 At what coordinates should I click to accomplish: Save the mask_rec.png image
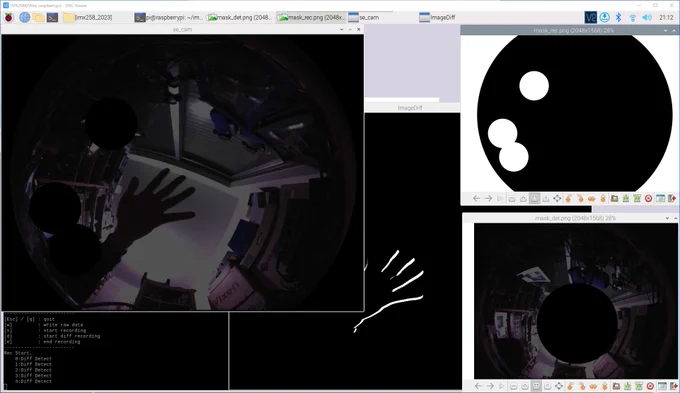[x=626, y=198]
